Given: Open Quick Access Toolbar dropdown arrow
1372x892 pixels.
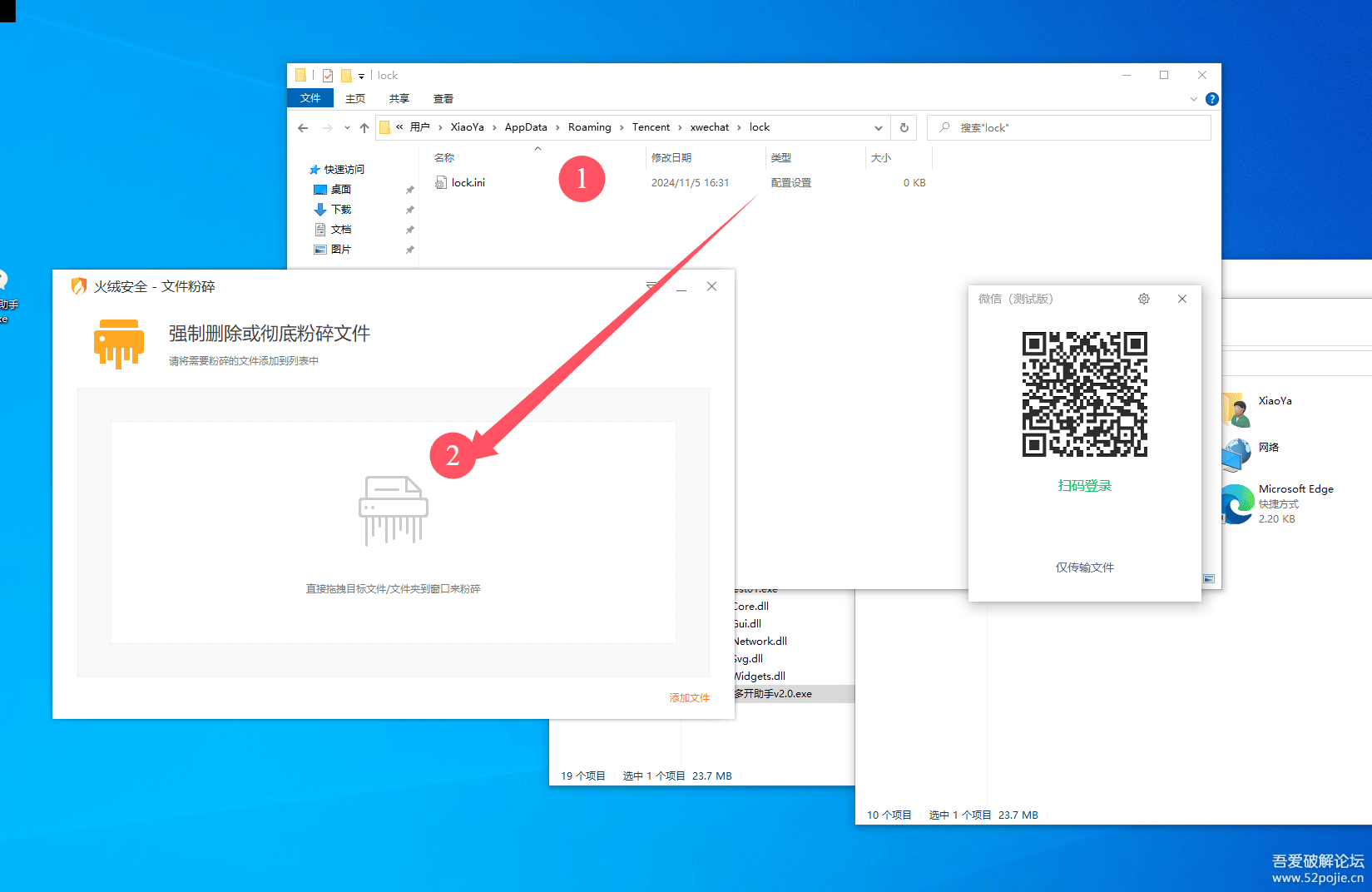Looking at the screenshot, I should point(361,77).
